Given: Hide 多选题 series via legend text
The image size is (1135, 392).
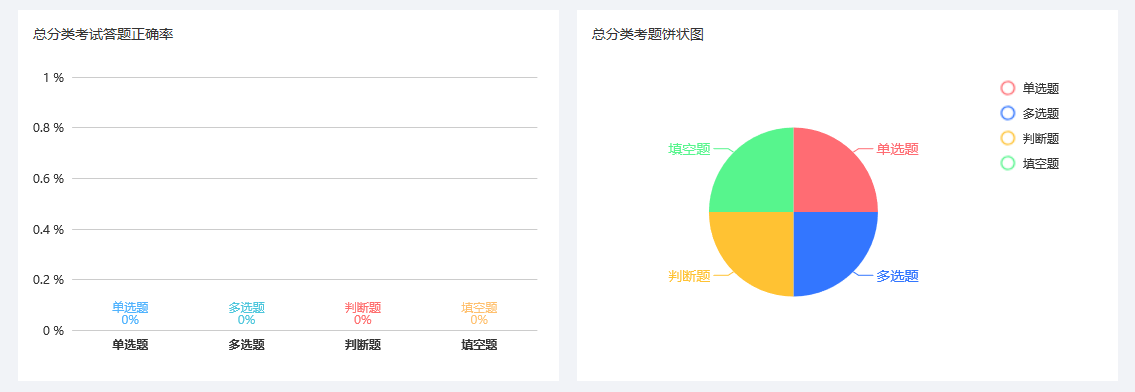Looking at the screenshot, I should [1041, 114].
